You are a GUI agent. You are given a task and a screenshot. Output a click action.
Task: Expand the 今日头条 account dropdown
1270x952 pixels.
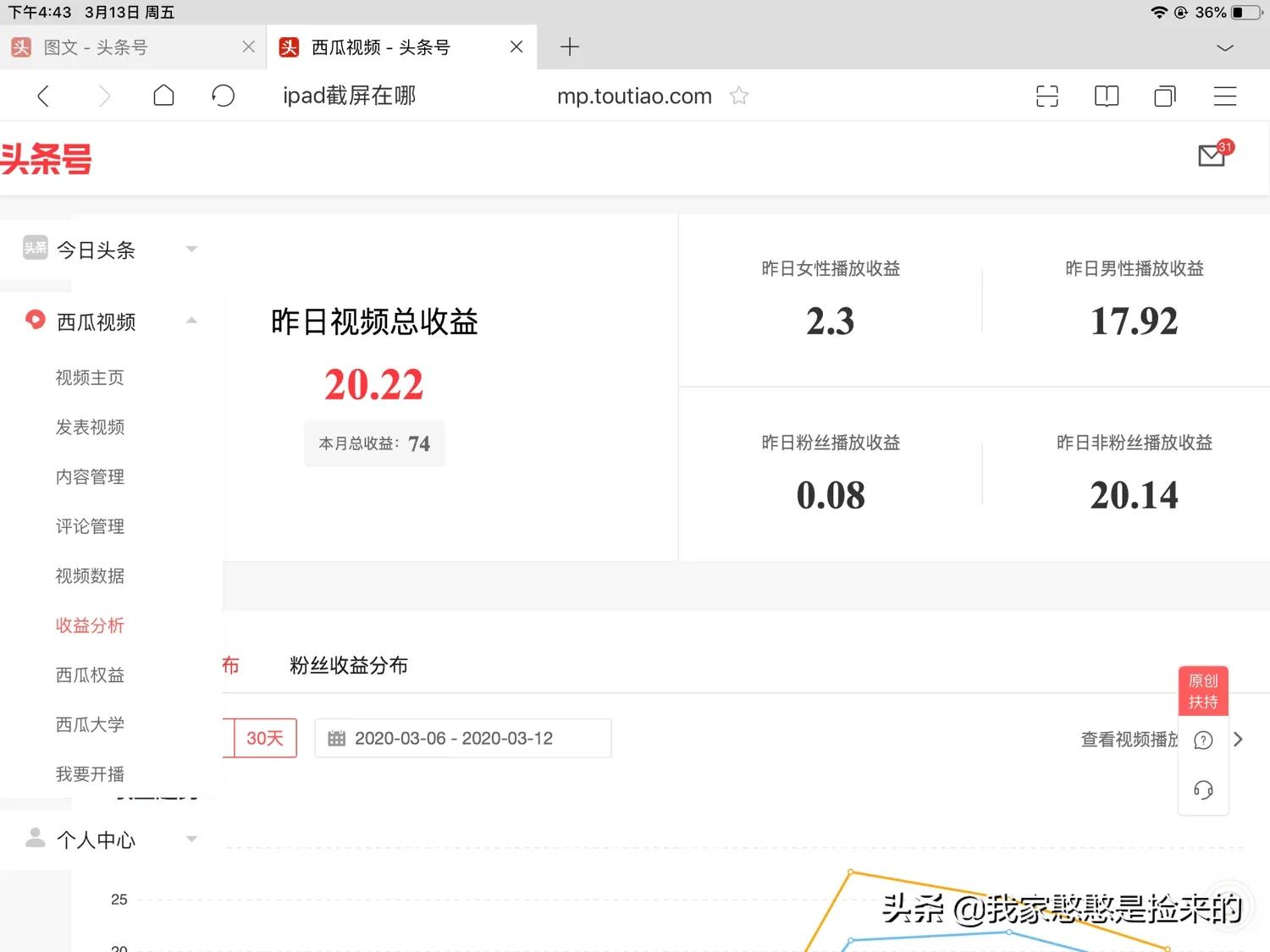coord(191,249)
